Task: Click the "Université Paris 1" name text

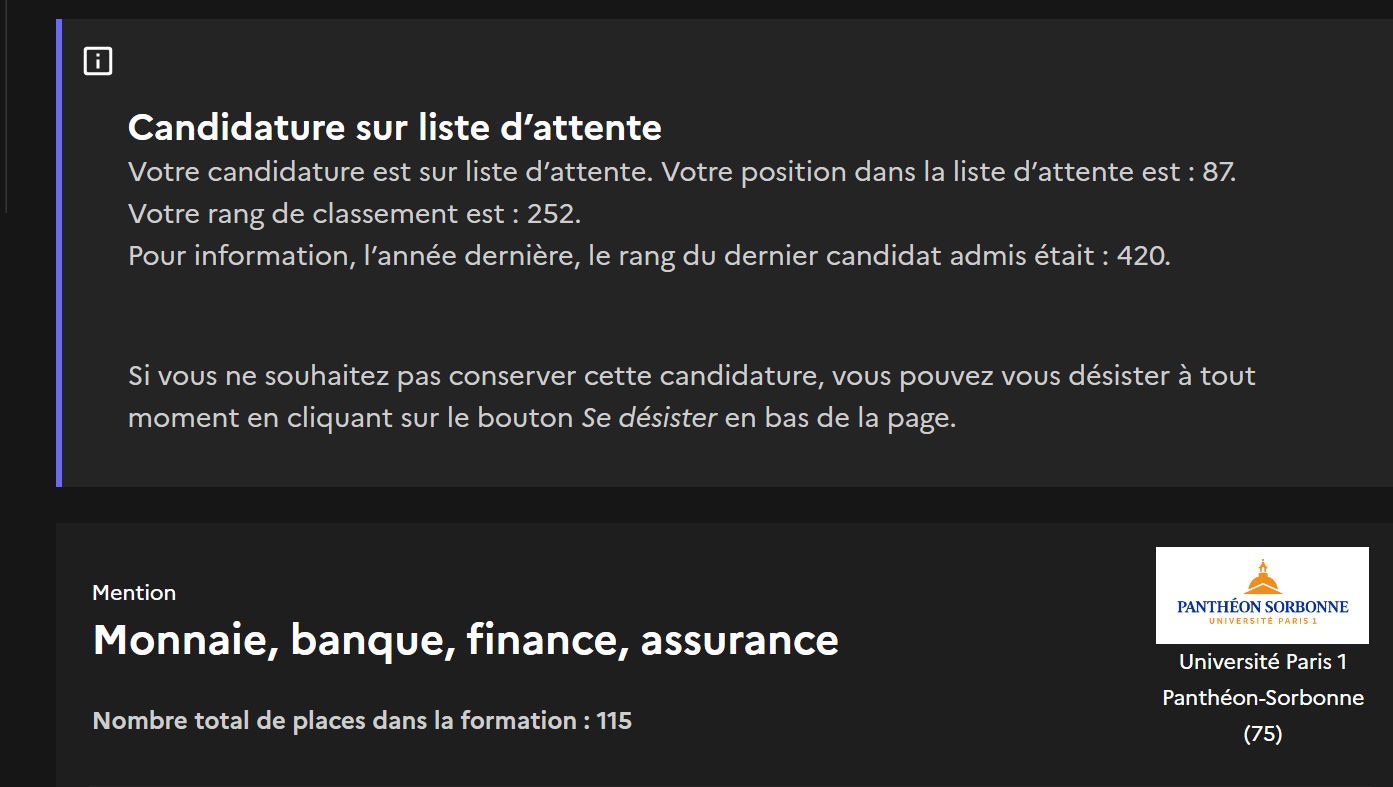Action: [1262, 662]
